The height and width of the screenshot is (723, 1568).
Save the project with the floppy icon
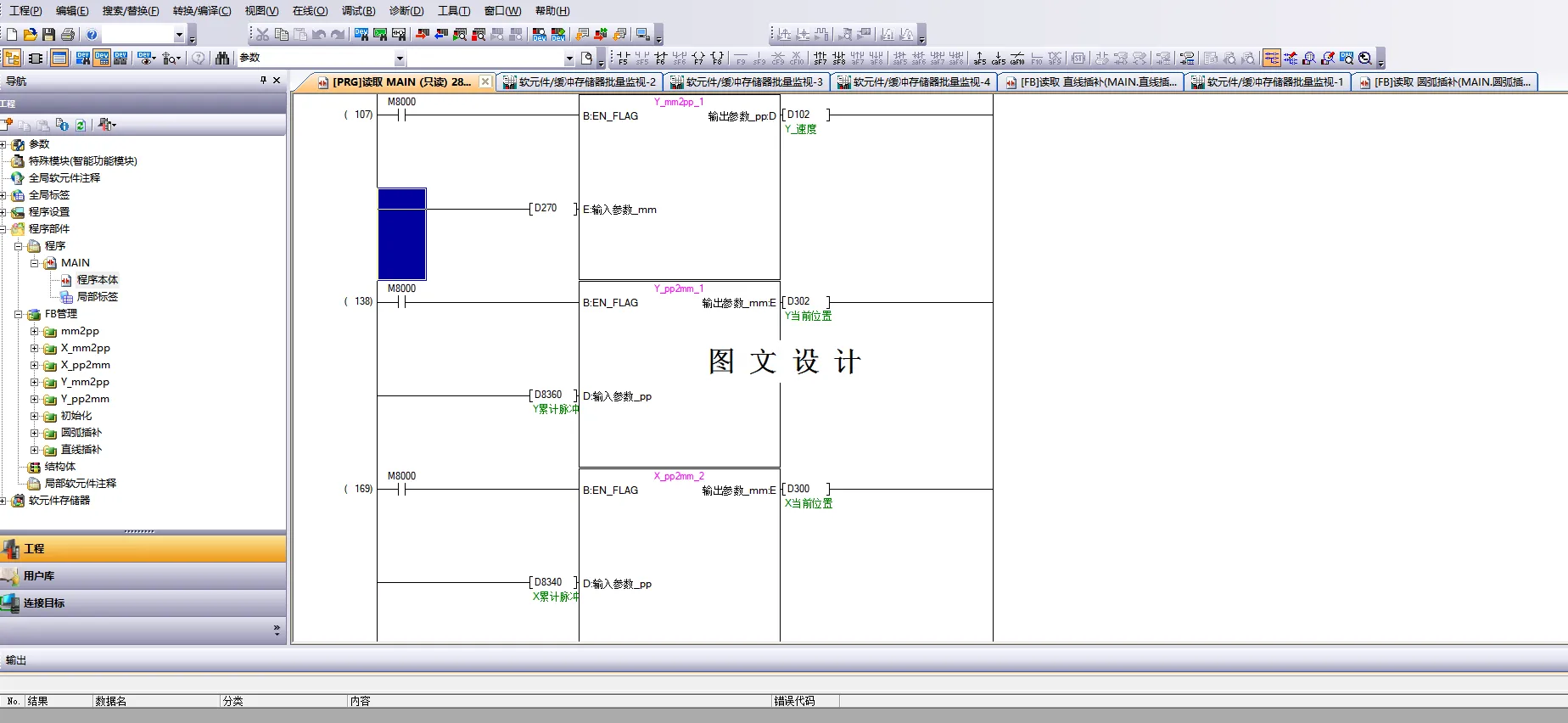pyautogui.click(x=49, y=35)
